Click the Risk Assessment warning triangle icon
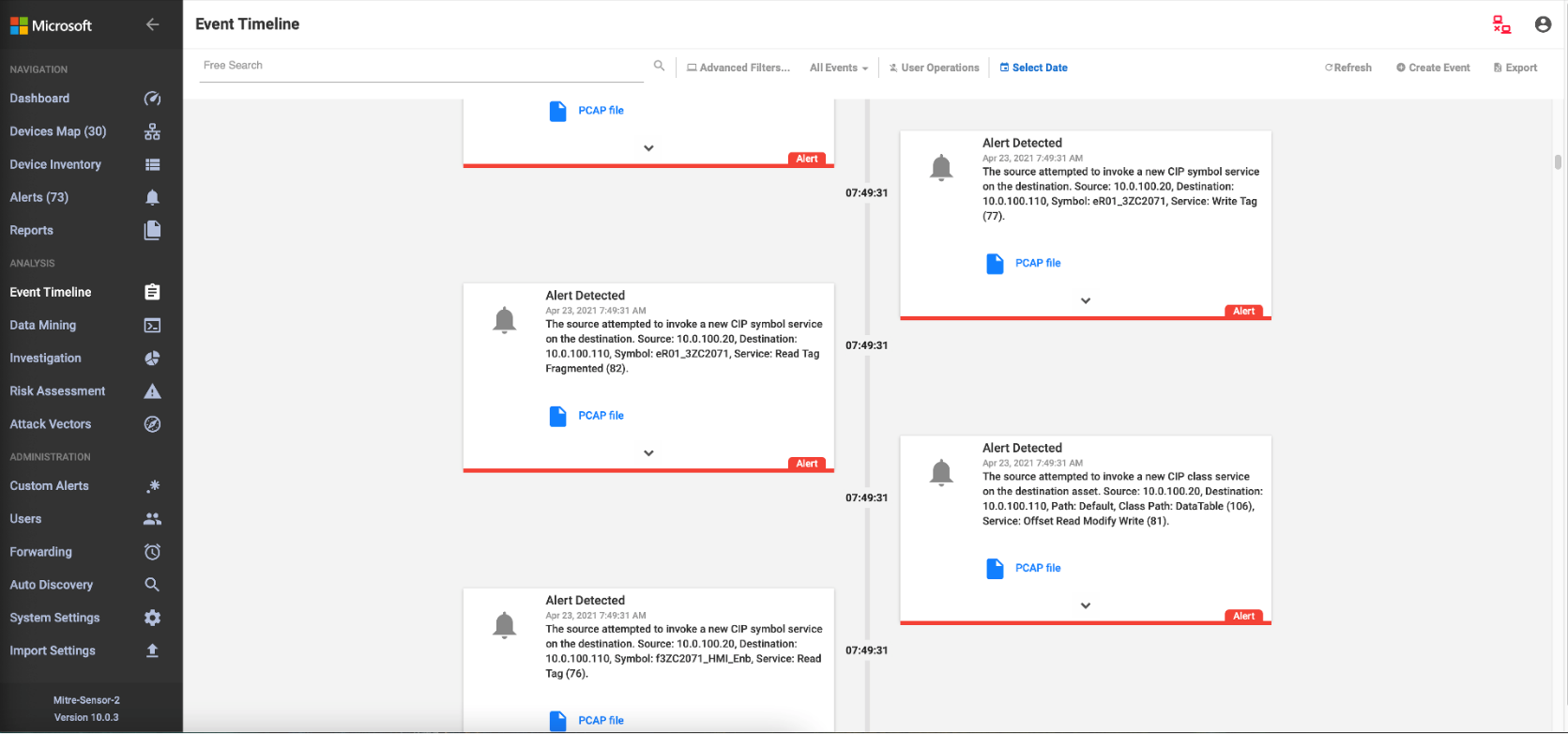 click(152, 391)
